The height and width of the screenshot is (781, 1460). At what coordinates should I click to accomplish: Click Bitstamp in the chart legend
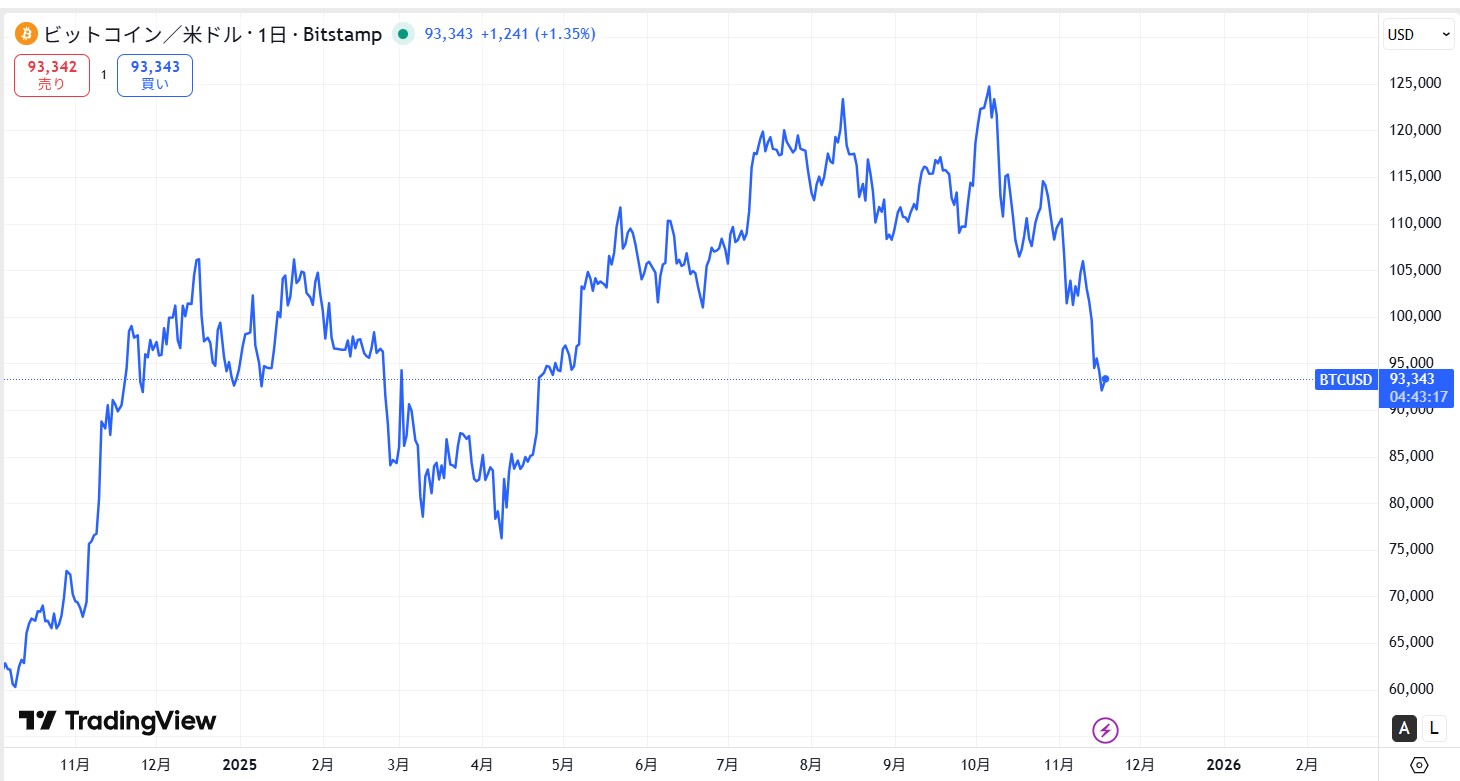[x=343, y=33]
